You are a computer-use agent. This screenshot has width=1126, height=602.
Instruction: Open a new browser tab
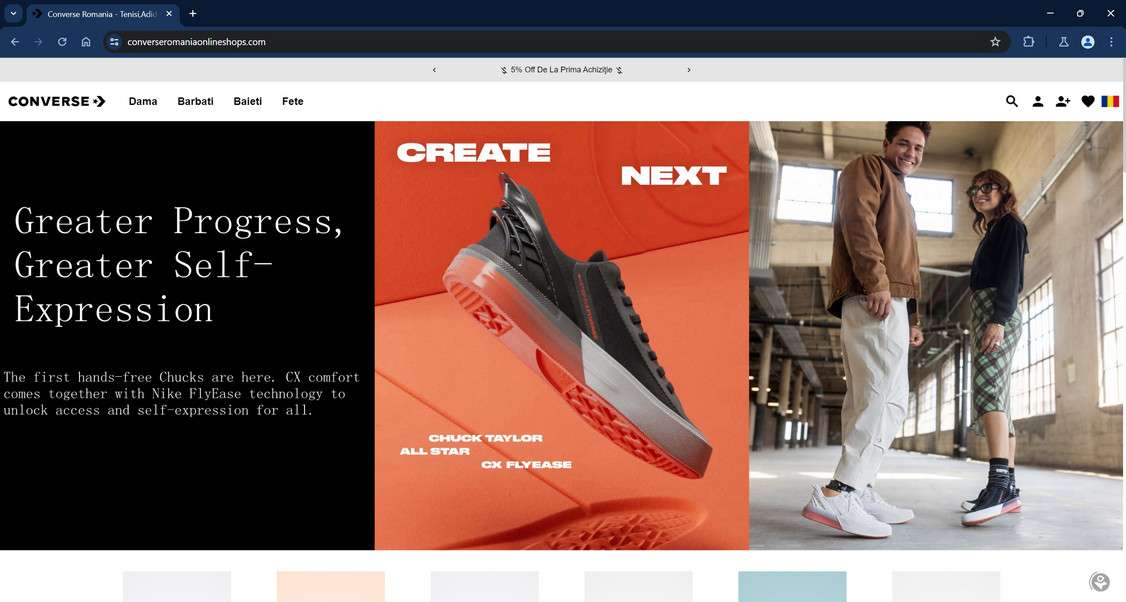pos(192,14)
